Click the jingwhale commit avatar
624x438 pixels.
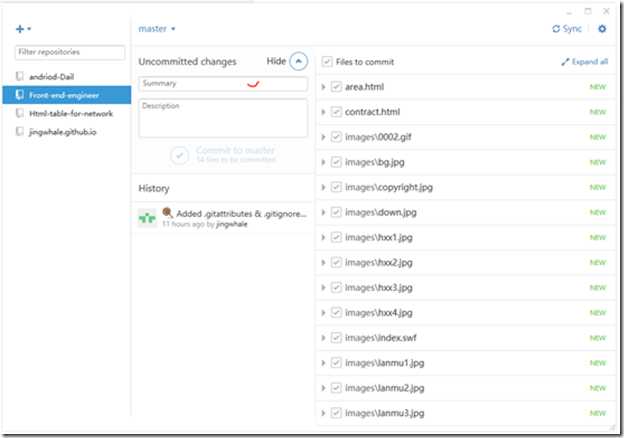[x=147, y=218]
